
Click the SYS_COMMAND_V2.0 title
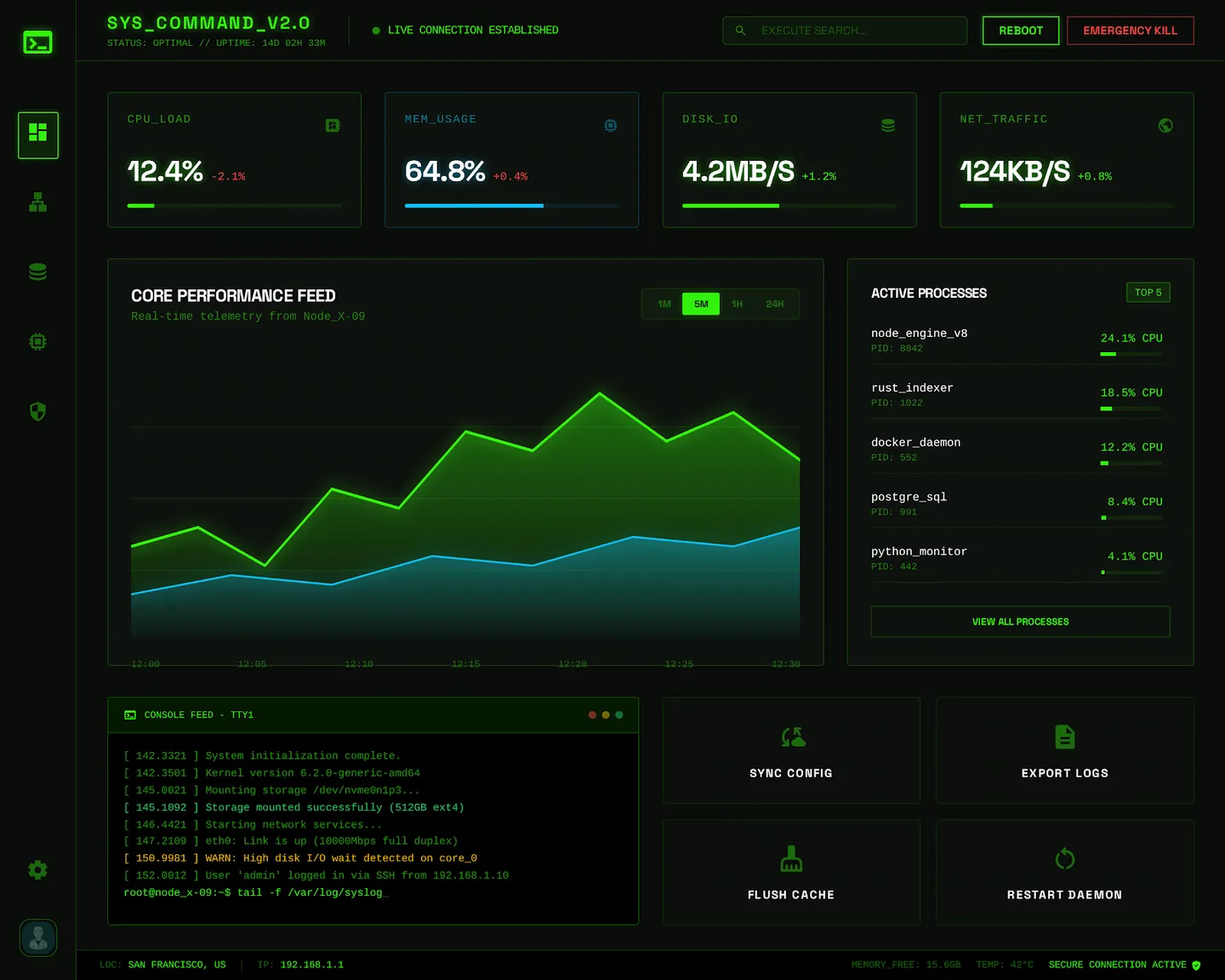(208, 23)
